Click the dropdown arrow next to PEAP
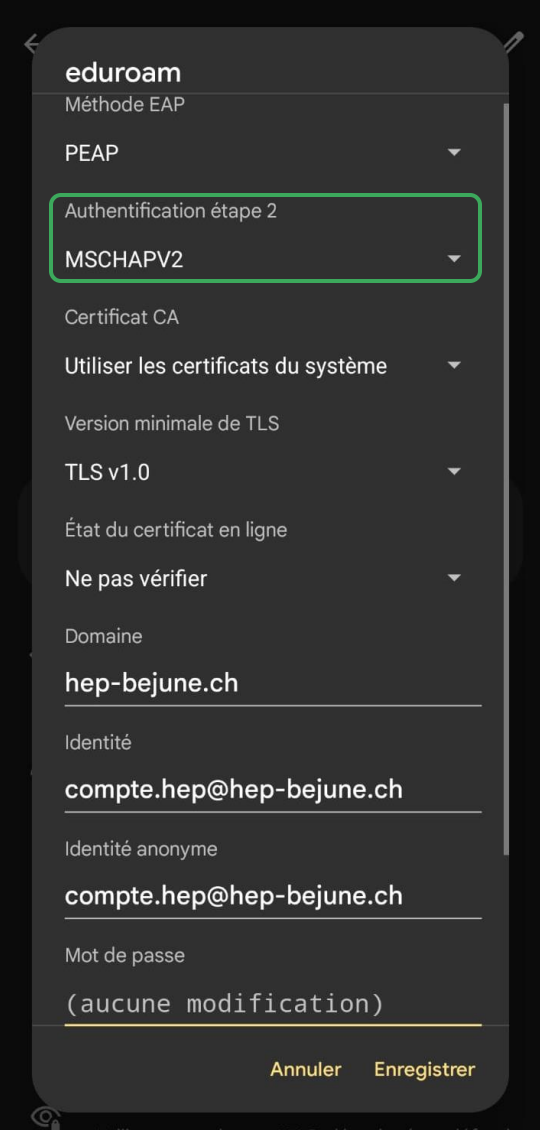This screenshot has height=1130, width=540. pos(453,153)
